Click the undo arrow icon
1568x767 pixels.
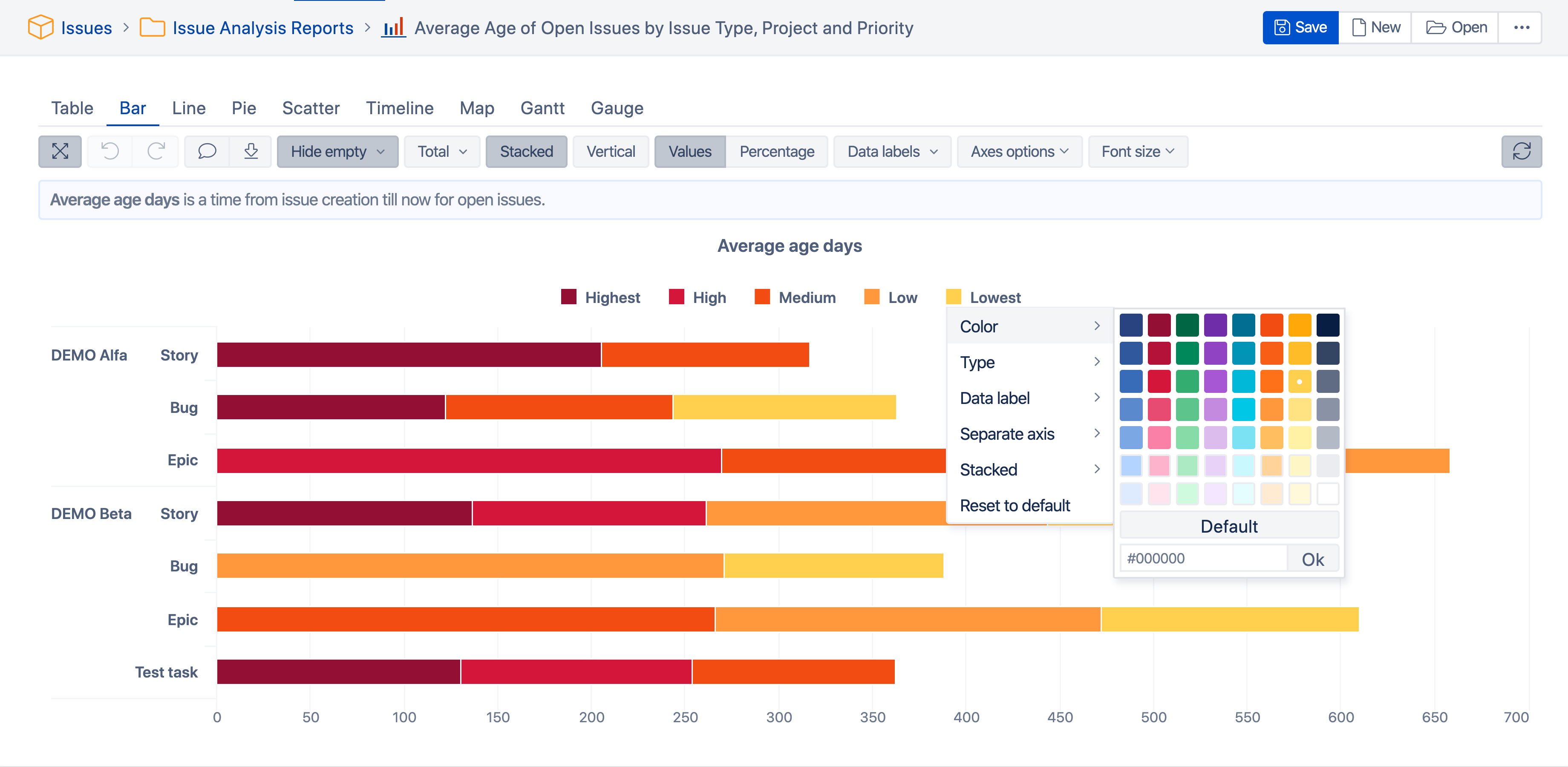[x=110, y=152]
